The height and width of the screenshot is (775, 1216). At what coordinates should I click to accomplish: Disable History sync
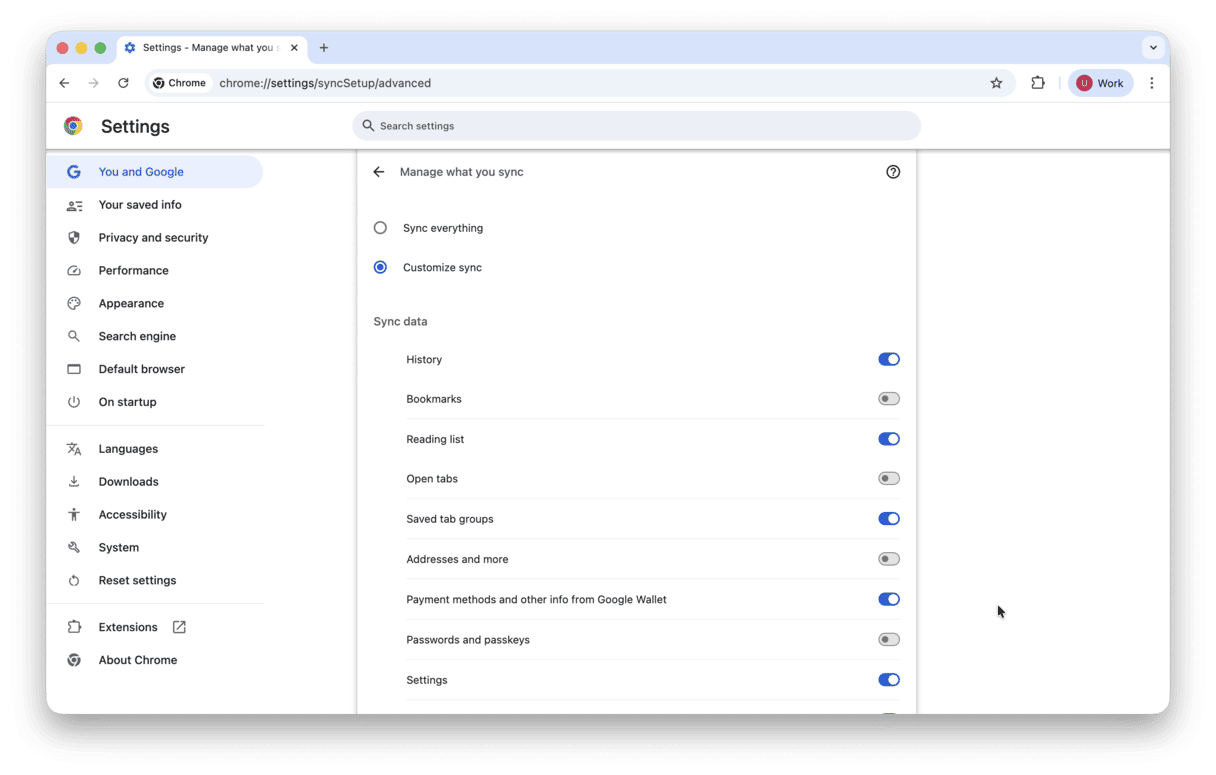click(889, 359)
